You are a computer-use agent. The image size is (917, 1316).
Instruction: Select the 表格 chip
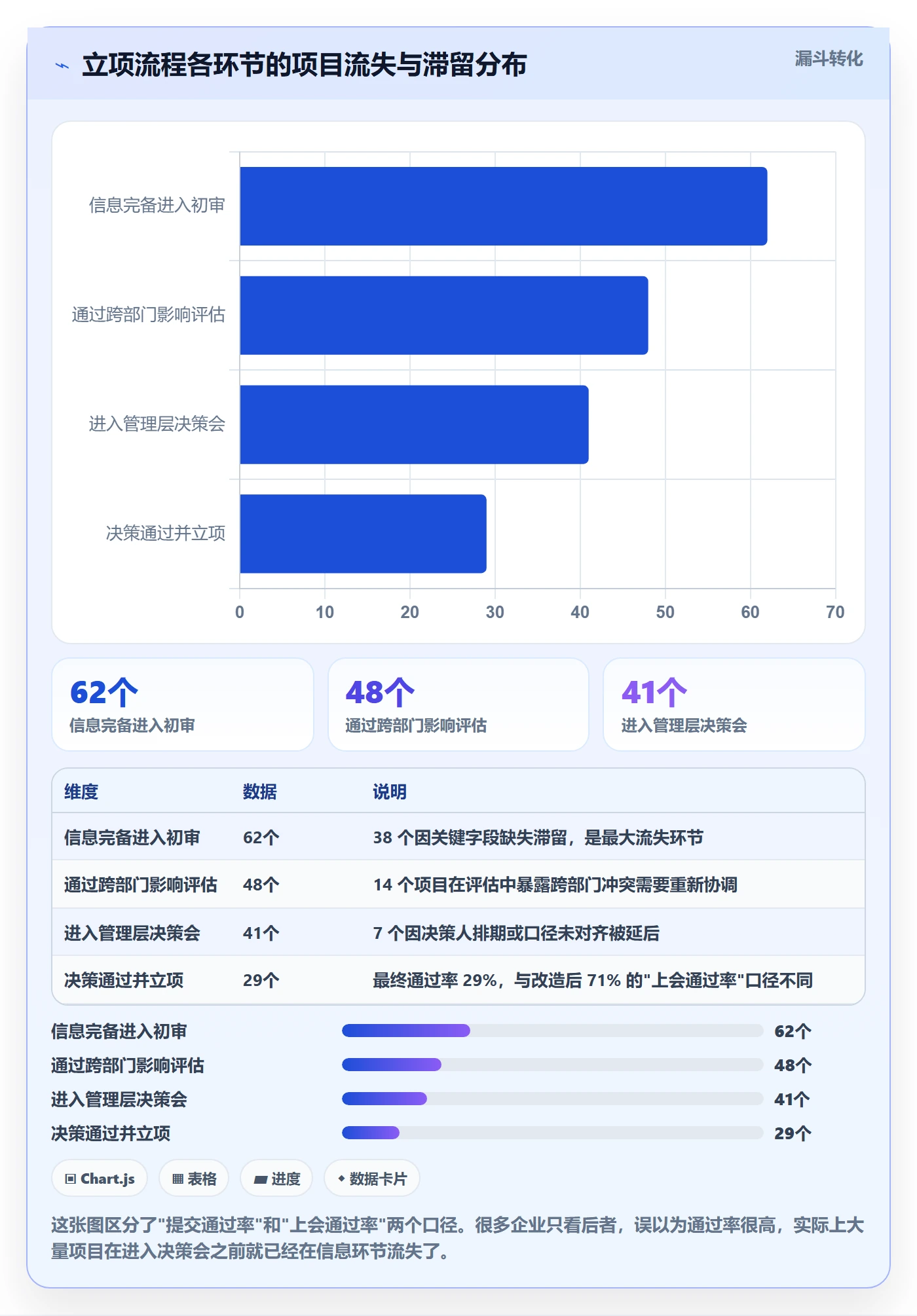[x=194, y=1179]
